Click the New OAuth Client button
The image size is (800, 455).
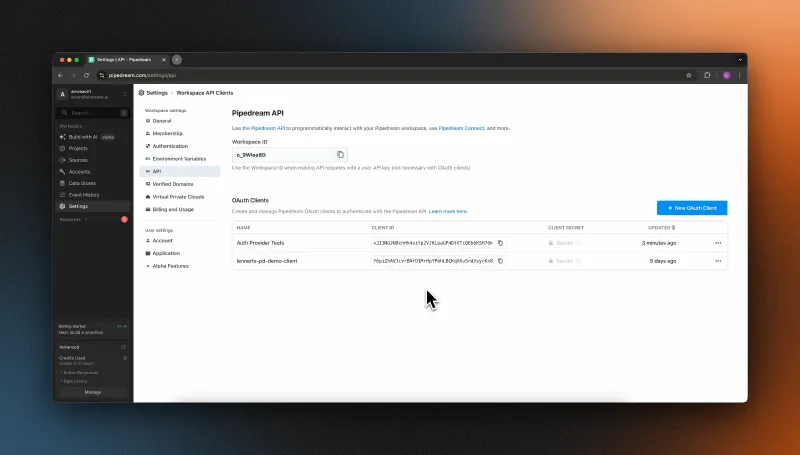pos(692,208)
